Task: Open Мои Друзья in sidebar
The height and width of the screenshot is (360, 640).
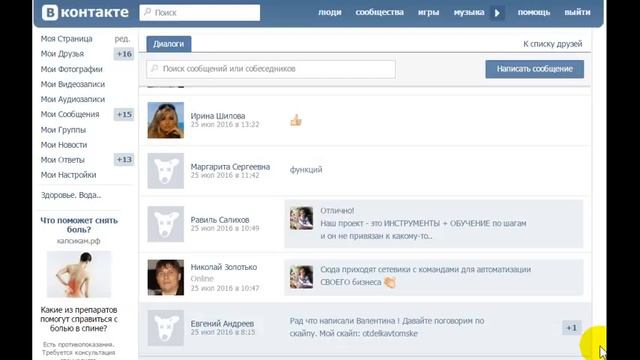Action: 62,54
